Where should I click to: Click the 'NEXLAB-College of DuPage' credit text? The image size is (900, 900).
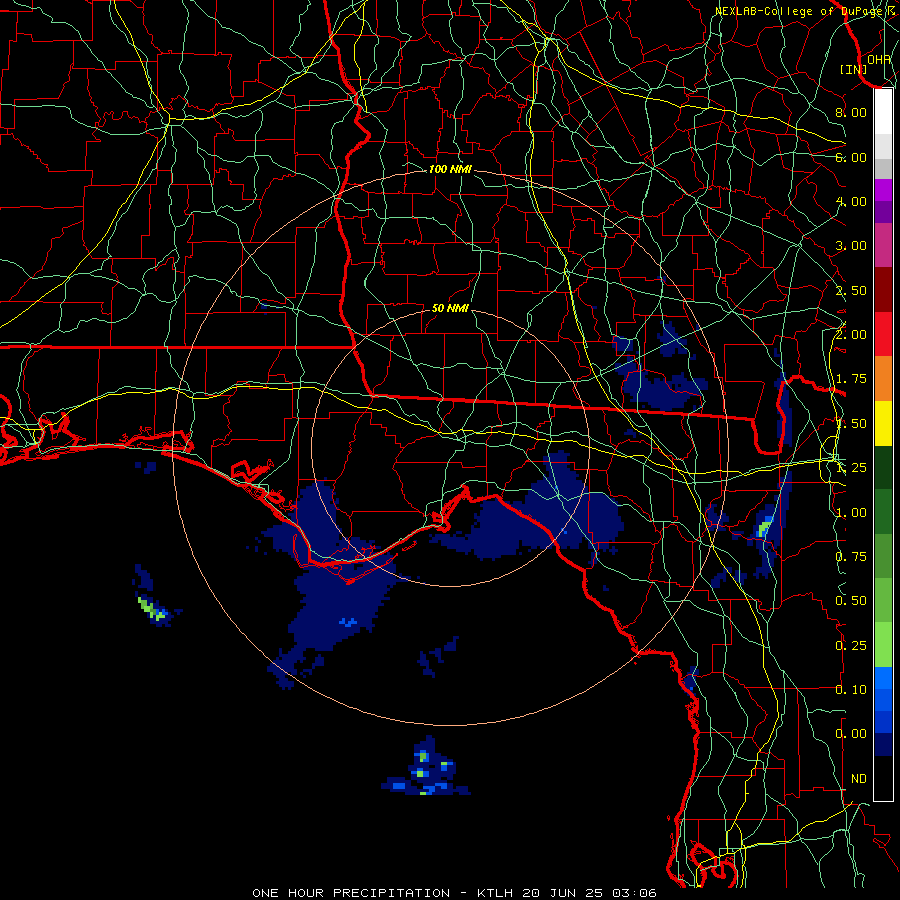point(799,11)
